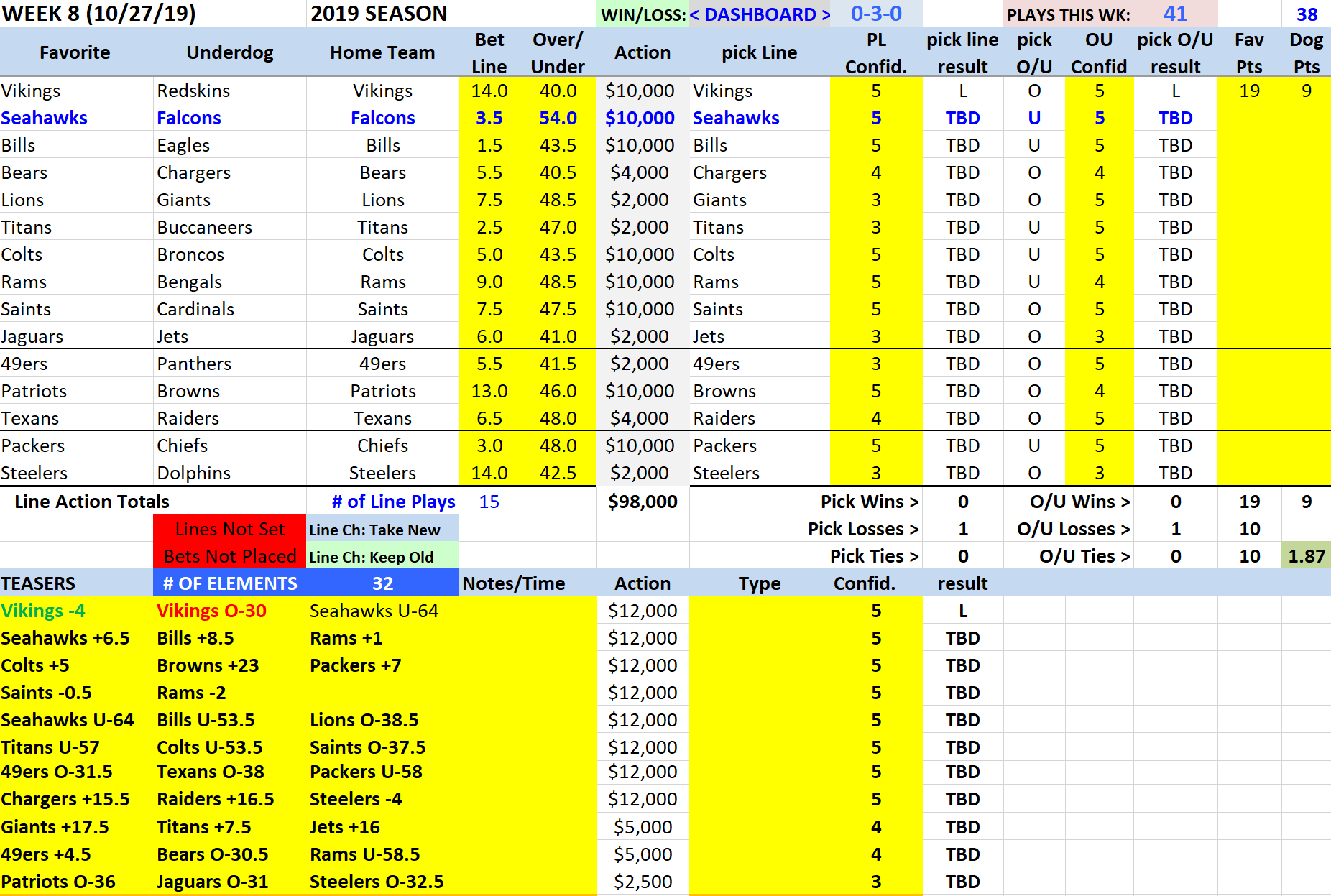The width and height of the screenshot is (1331, 896).
Task: Select the red Bets Not Placed legend cell
Action: [x=229, y=556]
